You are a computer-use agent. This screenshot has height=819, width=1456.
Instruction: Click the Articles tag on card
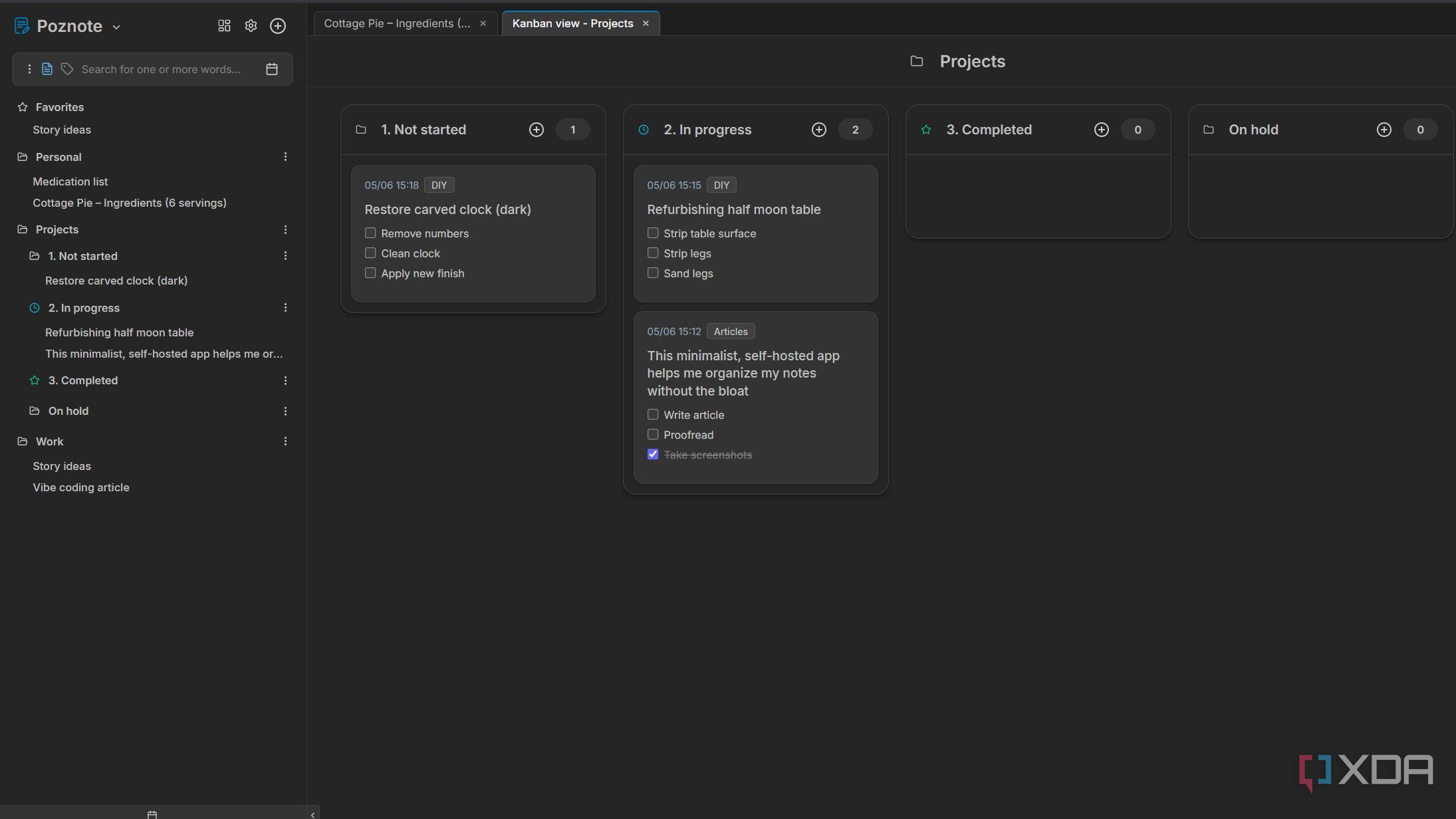[x=731, y=332]
